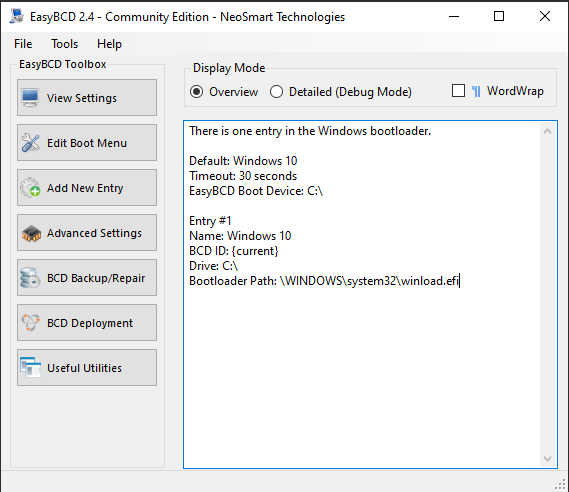Choose Add New Entry by its label
569x492 pixels.
pos(85,188)
